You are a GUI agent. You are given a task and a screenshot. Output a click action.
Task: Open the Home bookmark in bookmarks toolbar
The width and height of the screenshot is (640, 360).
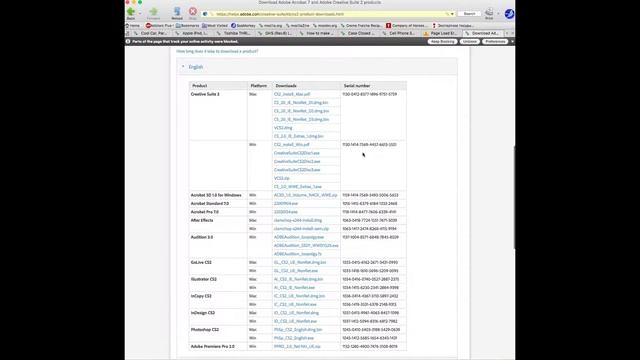(133, 25)
